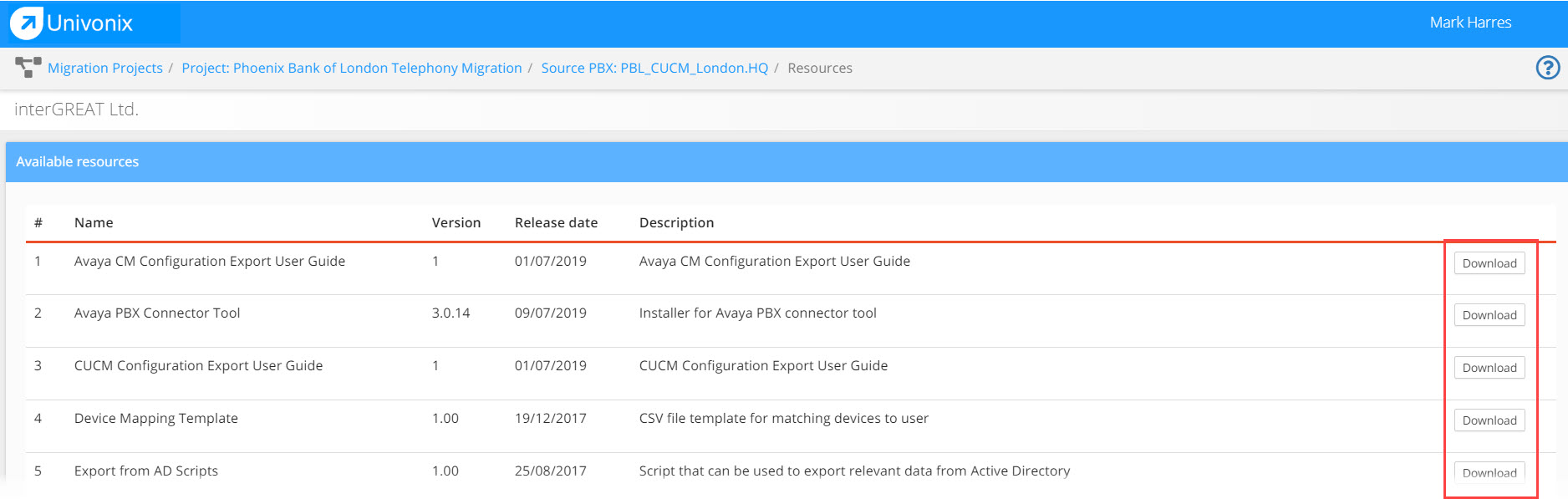Viewport: 1568px width, 499px height.
Task: Select the Avaya PBX Connector Tool row name
Action: [157, 313]
